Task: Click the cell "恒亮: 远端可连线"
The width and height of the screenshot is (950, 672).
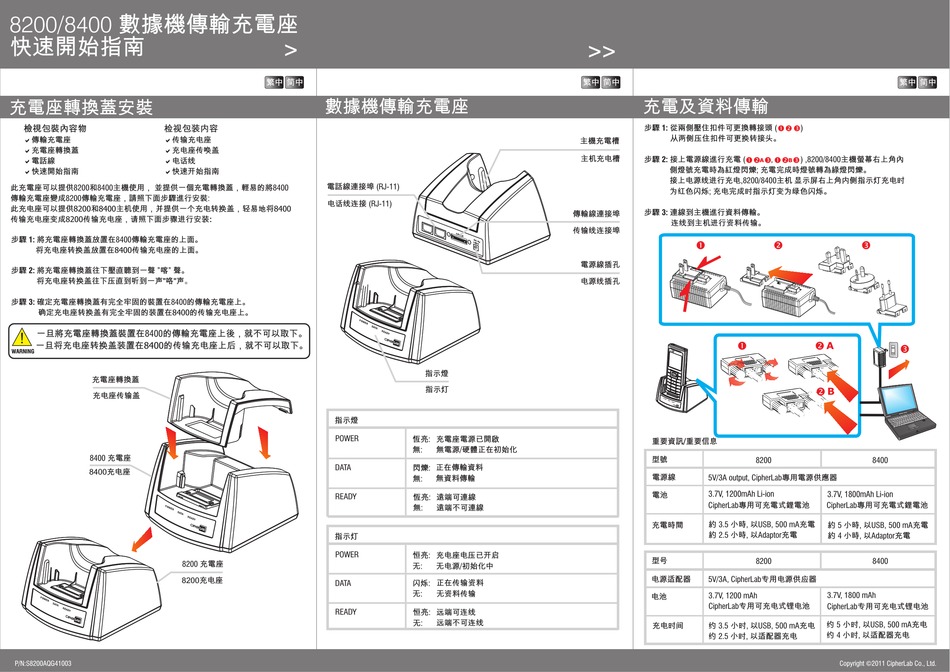Action: tap(444, 612)
